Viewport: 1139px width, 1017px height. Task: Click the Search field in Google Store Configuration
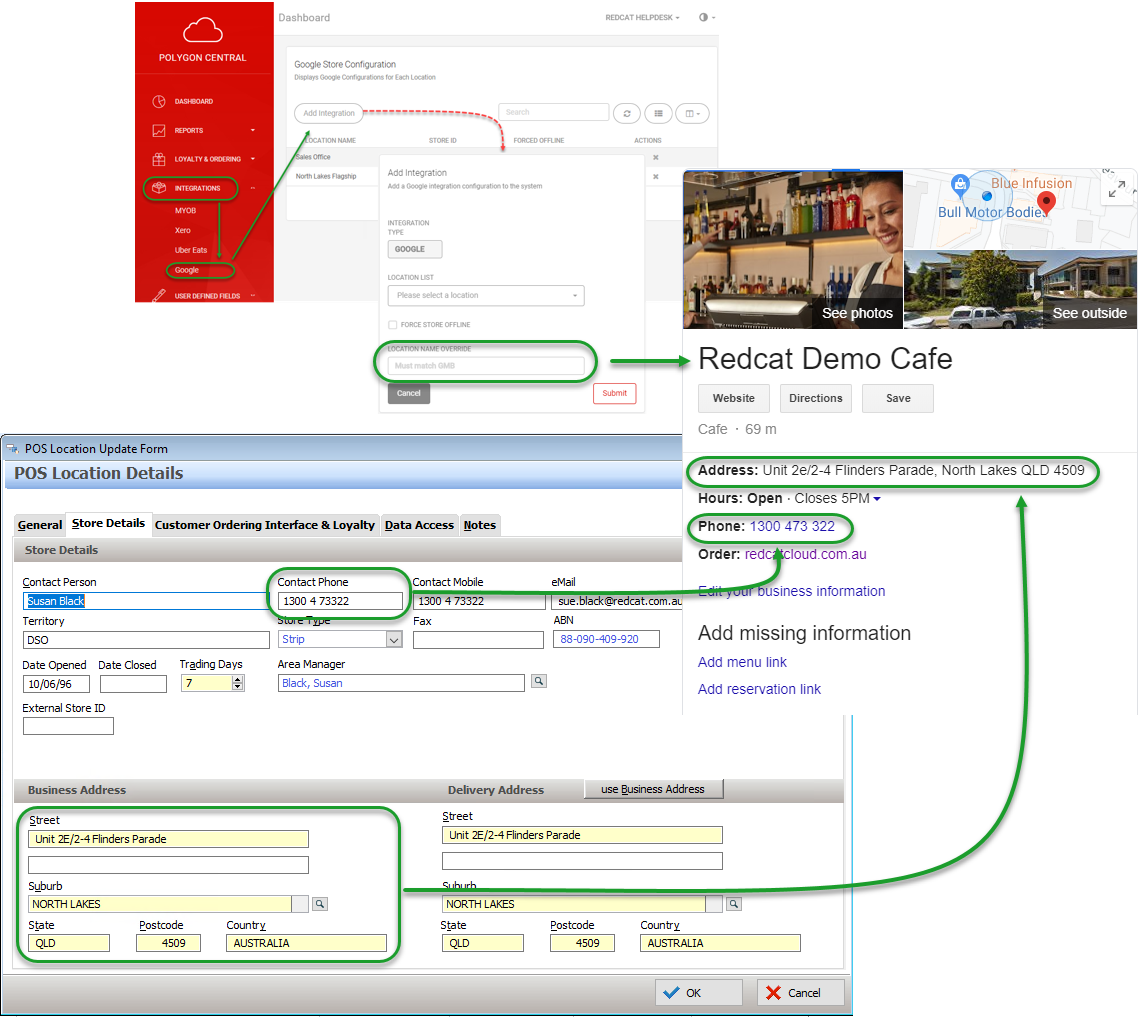[554, 112]
